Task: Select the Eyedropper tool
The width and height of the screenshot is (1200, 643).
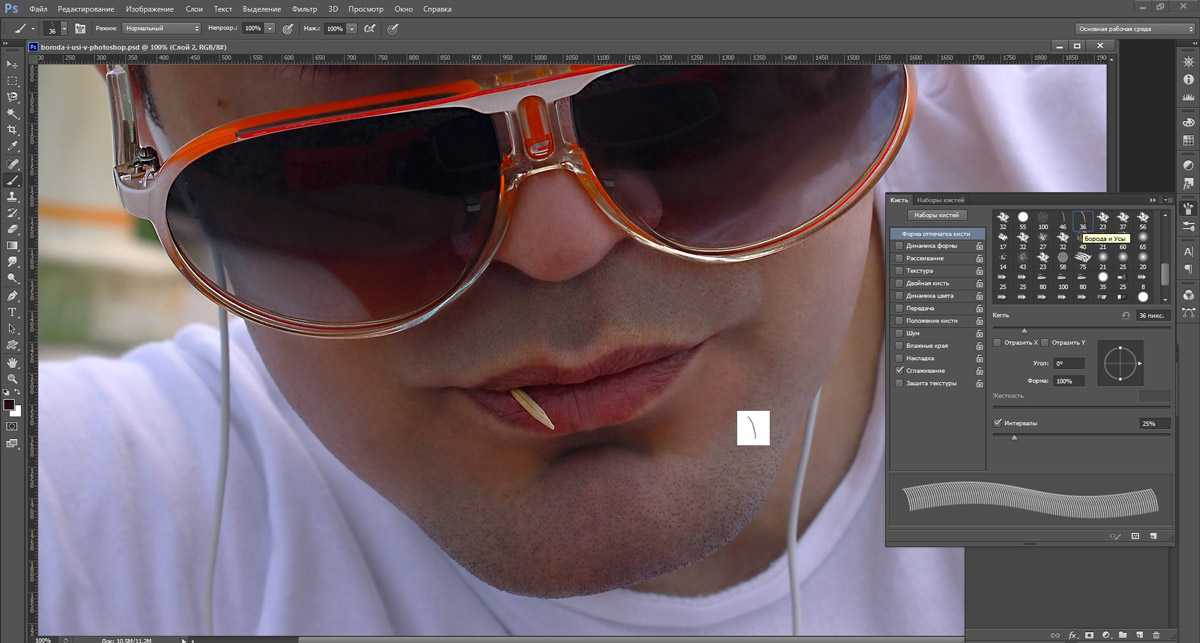Action: tap(13, 146)
